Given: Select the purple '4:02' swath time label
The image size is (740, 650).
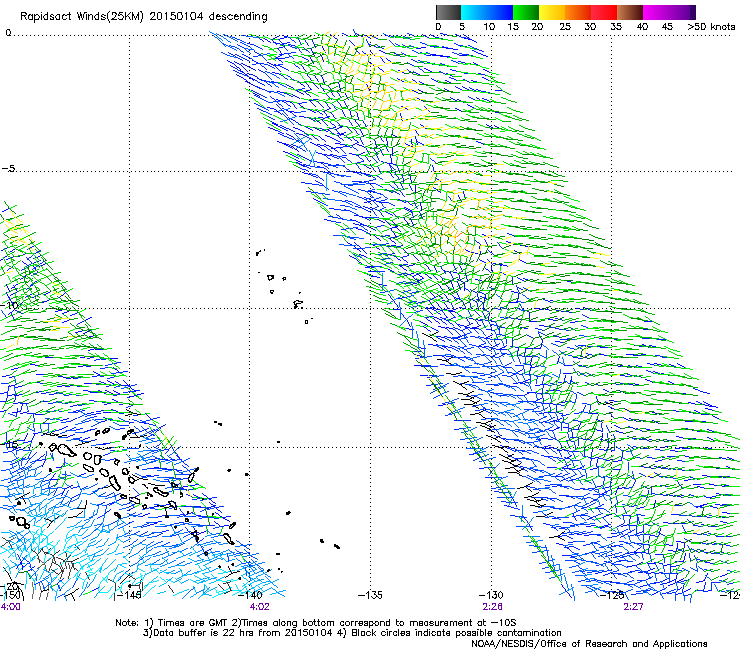Looking at the screenshot, I should (260, 607).
